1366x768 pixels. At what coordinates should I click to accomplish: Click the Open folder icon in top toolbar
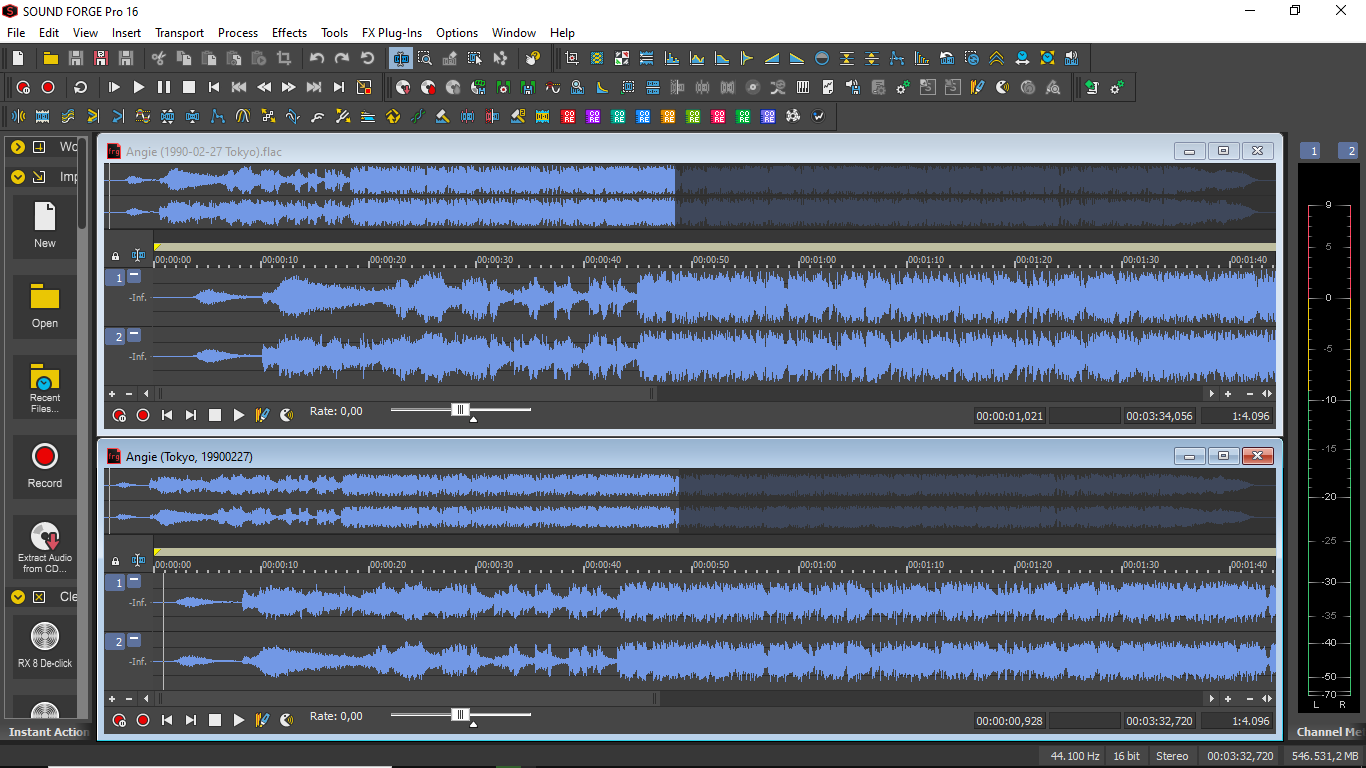click(x=50, y=58)
